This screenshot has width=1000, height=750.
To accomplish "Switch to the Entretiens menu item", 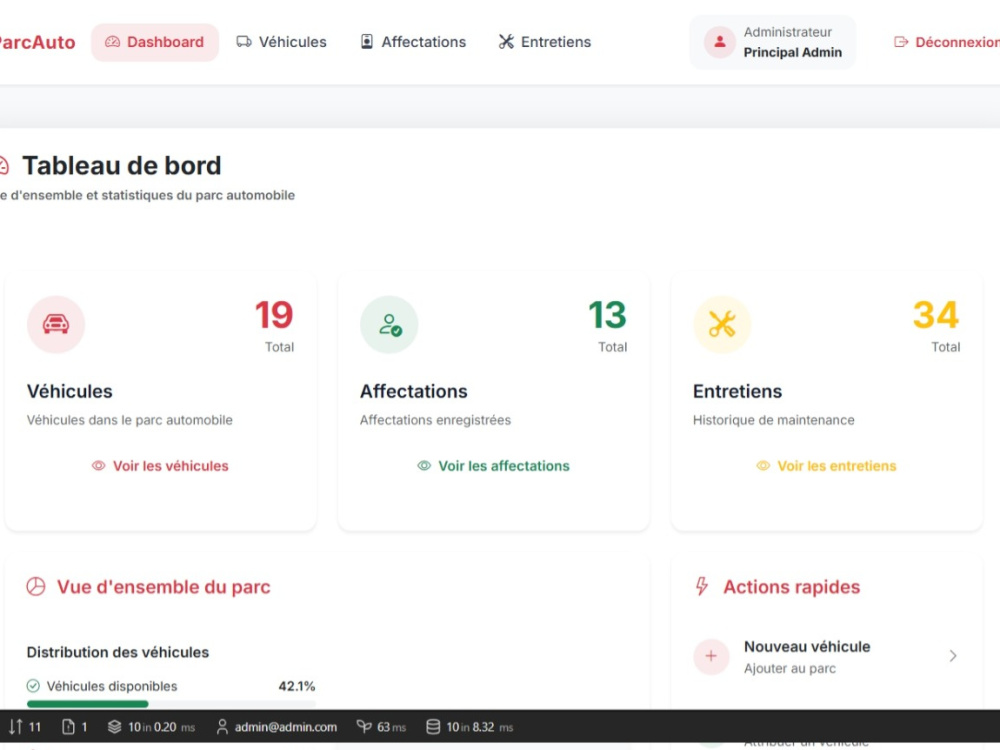I will point(545,42).
